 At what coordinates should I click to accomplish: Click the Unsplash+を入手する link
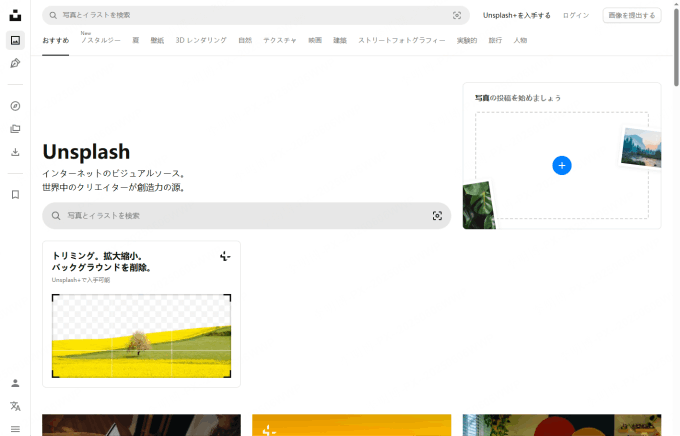tap(517, 15)
